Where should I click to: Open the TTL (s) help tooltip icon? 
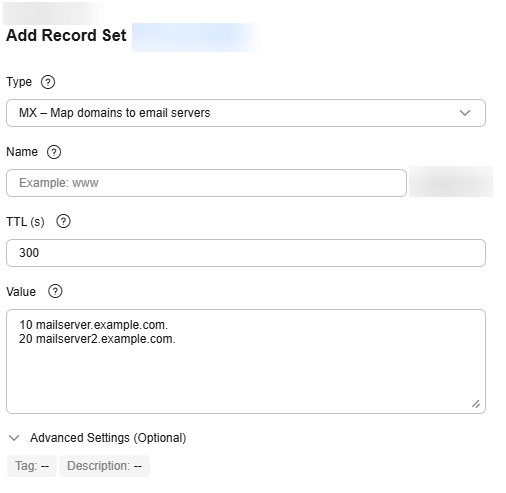pyautogui.click(x=63, y=221)
